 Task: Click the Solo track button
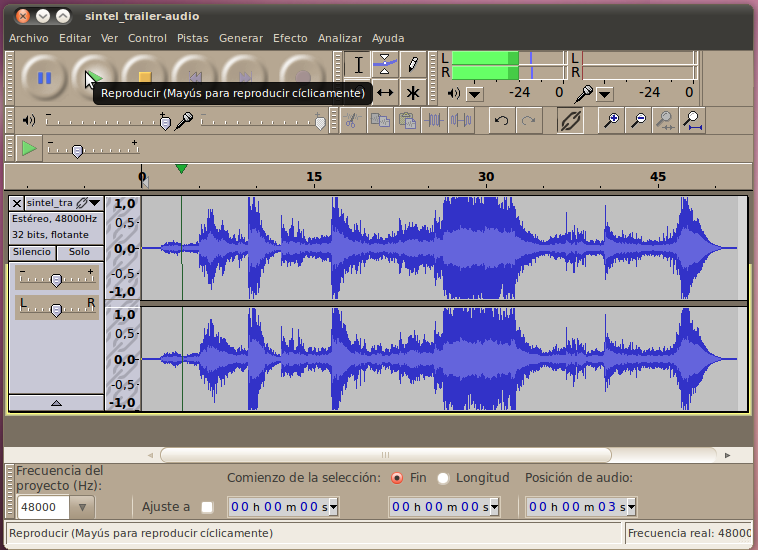tap(79, 252)
